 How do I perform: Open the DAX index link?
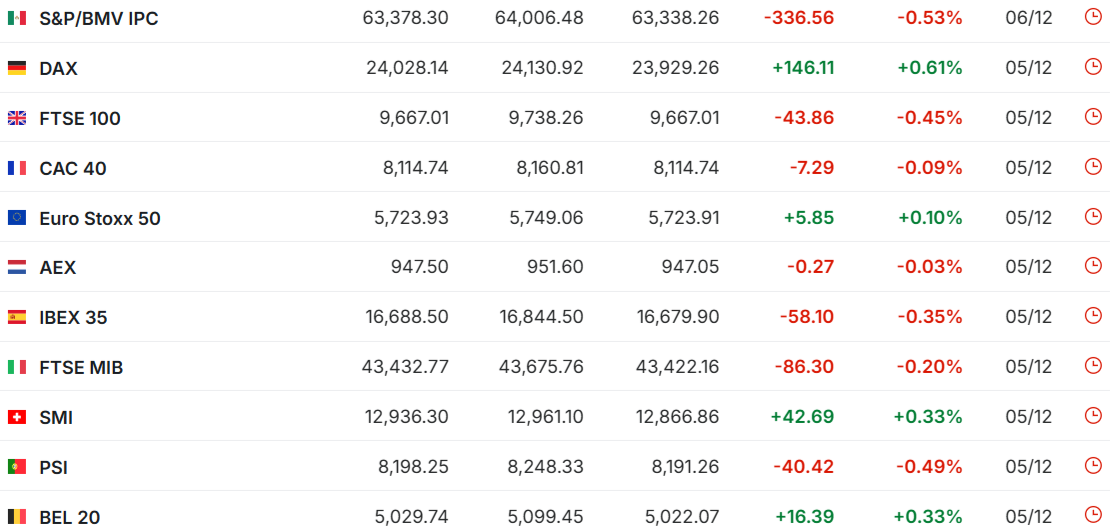tap(58, 68)
